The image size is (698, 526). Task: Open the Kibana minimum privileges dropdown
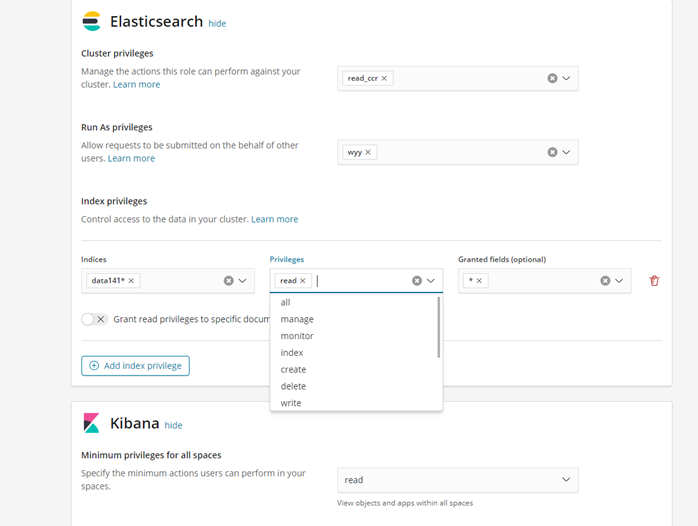[x=458, y=480]
